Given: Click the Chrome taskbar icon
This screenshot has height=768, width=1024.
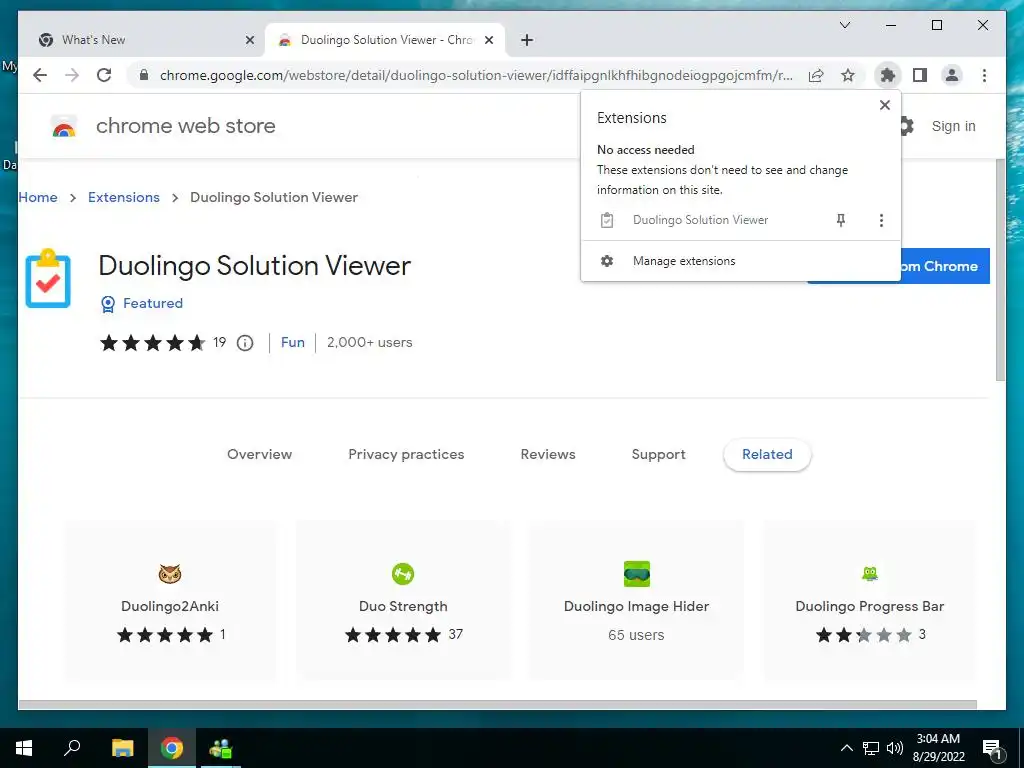Looking at the screenshot, I should 172,748.
